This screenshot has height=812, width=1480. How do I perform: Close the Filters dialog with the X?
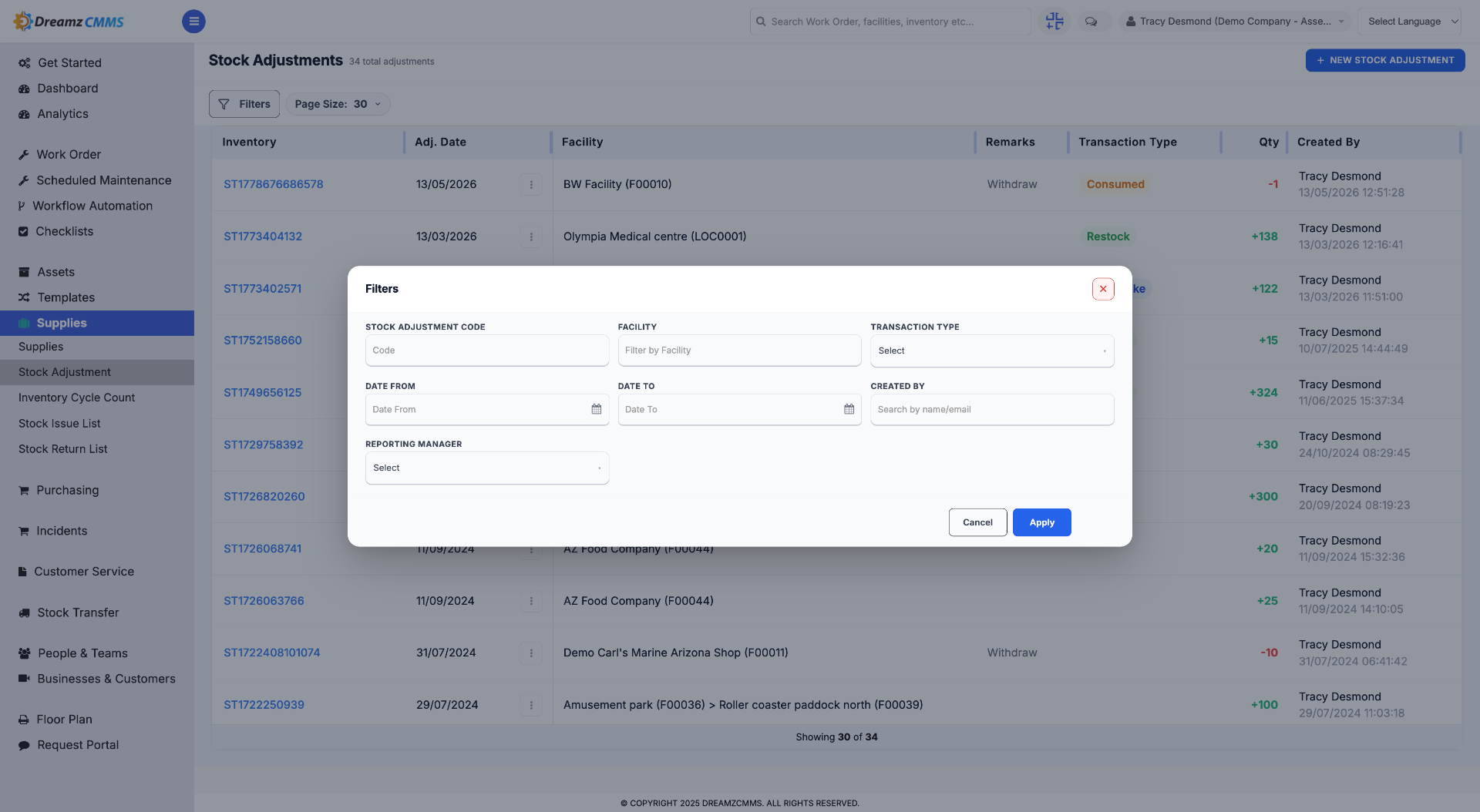click(1103, 289)
